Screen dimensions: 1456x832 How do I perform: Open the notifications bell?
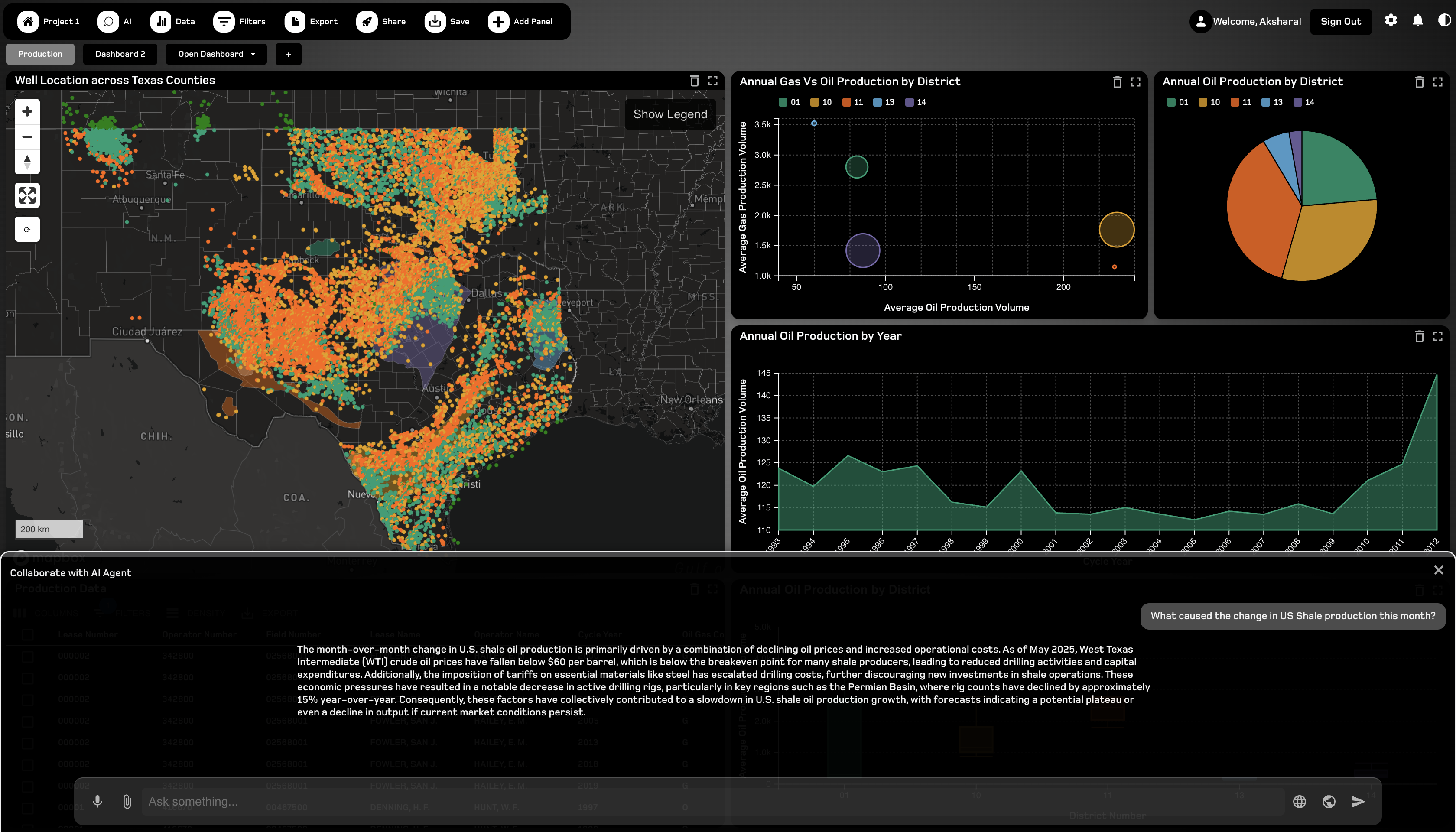coord(1417,21)
